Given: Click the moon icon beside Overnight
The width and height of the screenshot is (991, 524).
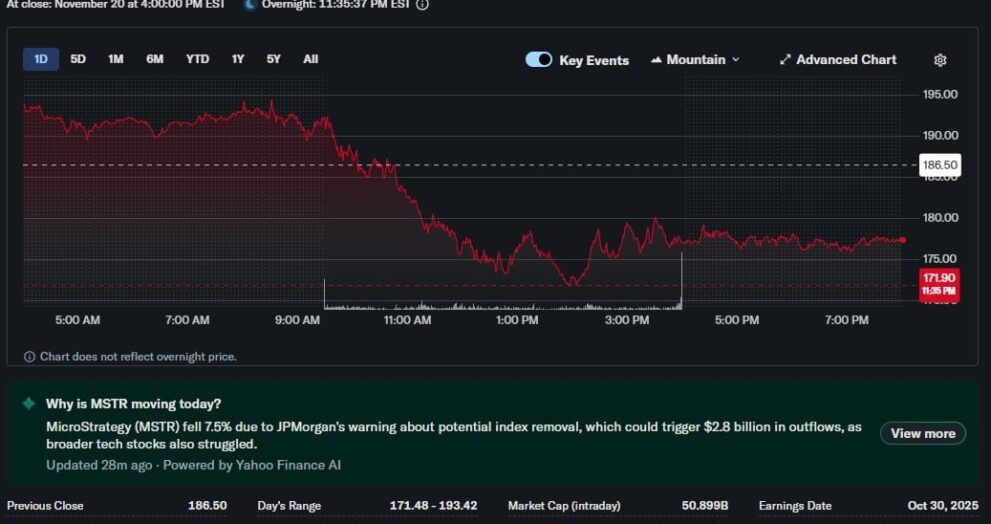Looking at the screenshot, I should point(249,5).
